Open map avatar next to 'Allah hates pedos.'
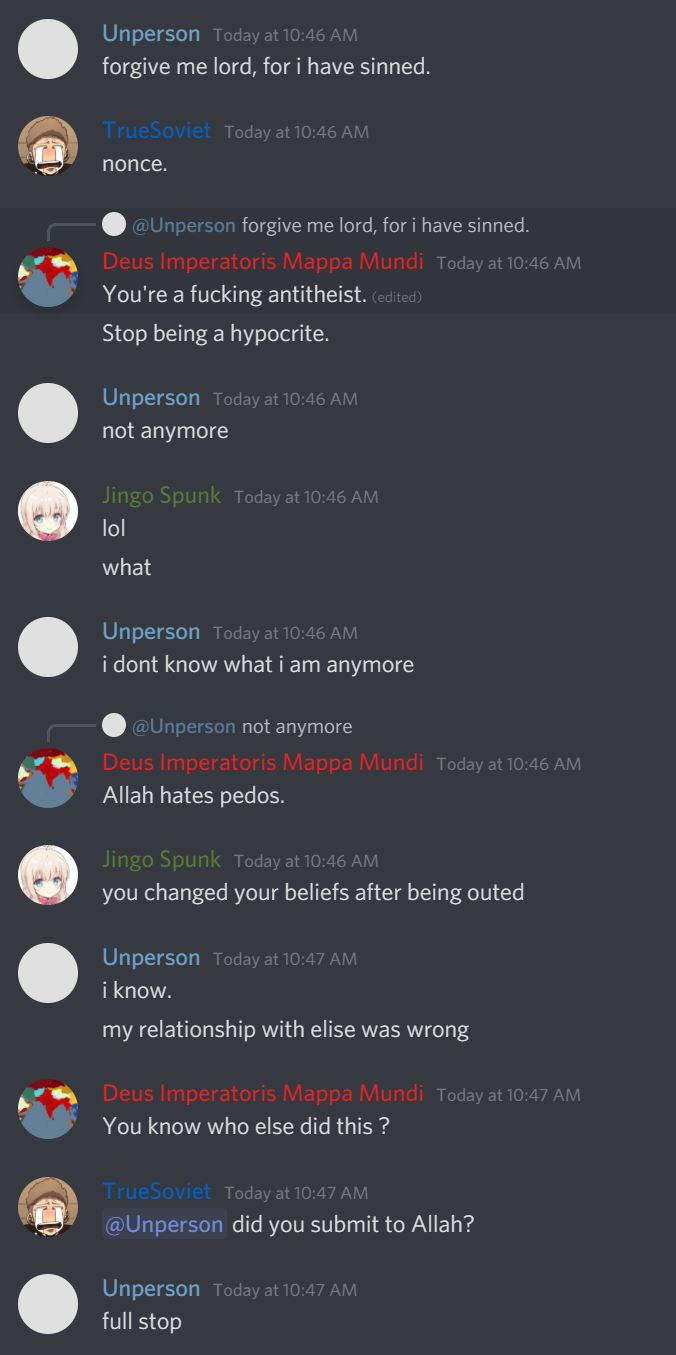Viewport: 676px width, 1355px height. (48, 779)
